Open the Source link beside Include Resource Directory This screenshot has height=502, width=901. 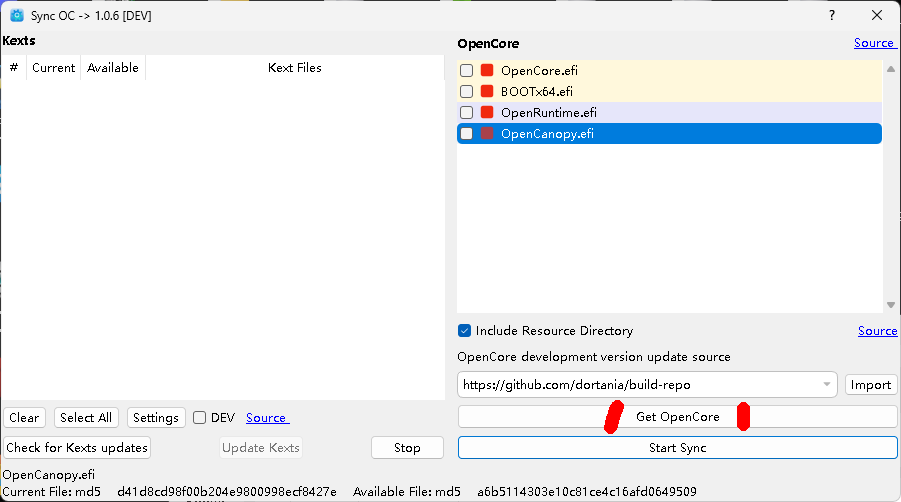click(x=877, y=331)
